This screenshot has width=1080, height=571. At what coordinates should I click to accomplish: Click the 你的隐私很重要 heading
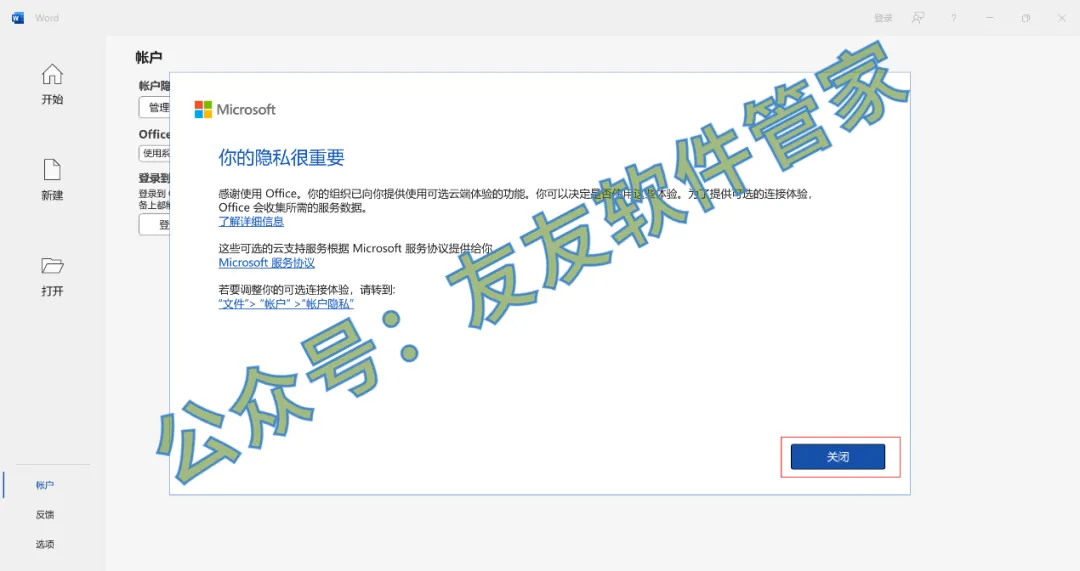click(281, 158)
